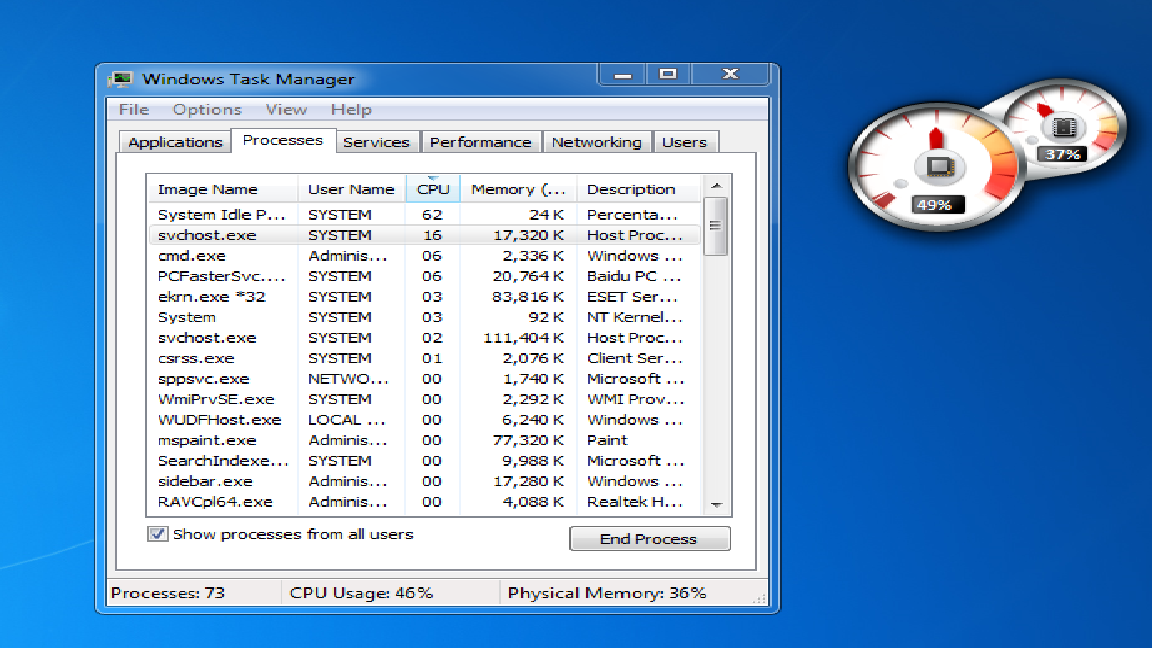Viewport: 1152px width, 648px height.
Task: Switch to the Applications tab
Action: pyautogui.click(x=175, y=142)
